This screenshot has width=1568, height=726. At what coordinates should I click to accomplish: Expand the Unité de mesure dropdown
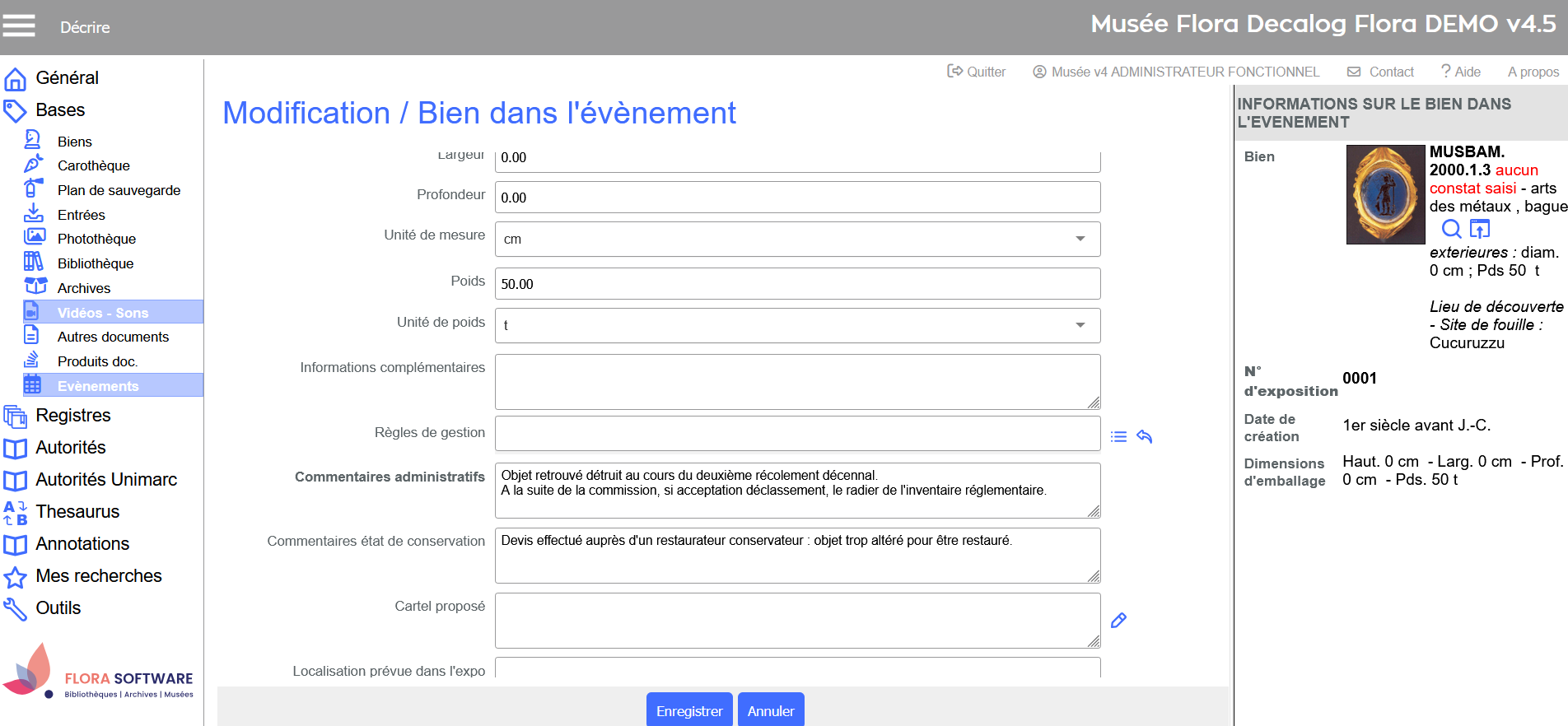796,239
